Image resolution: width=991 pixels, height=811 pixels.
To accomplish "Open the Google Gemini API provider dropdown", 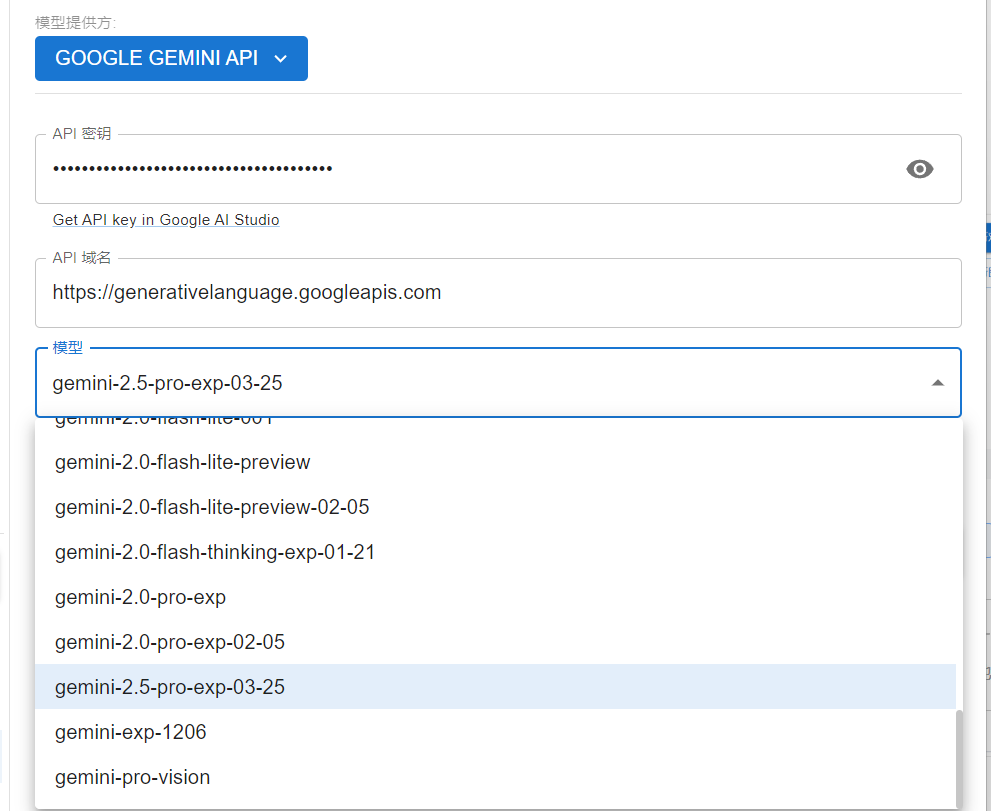I will 171,58.
